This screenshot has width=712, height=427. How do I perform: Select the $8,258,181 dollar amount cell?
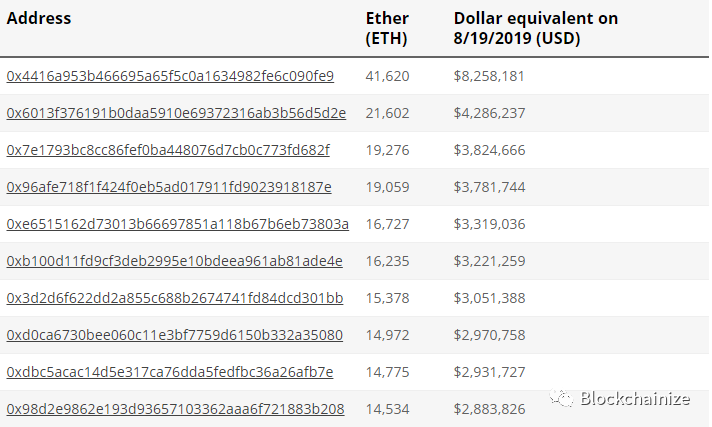(x=489, y=76)
